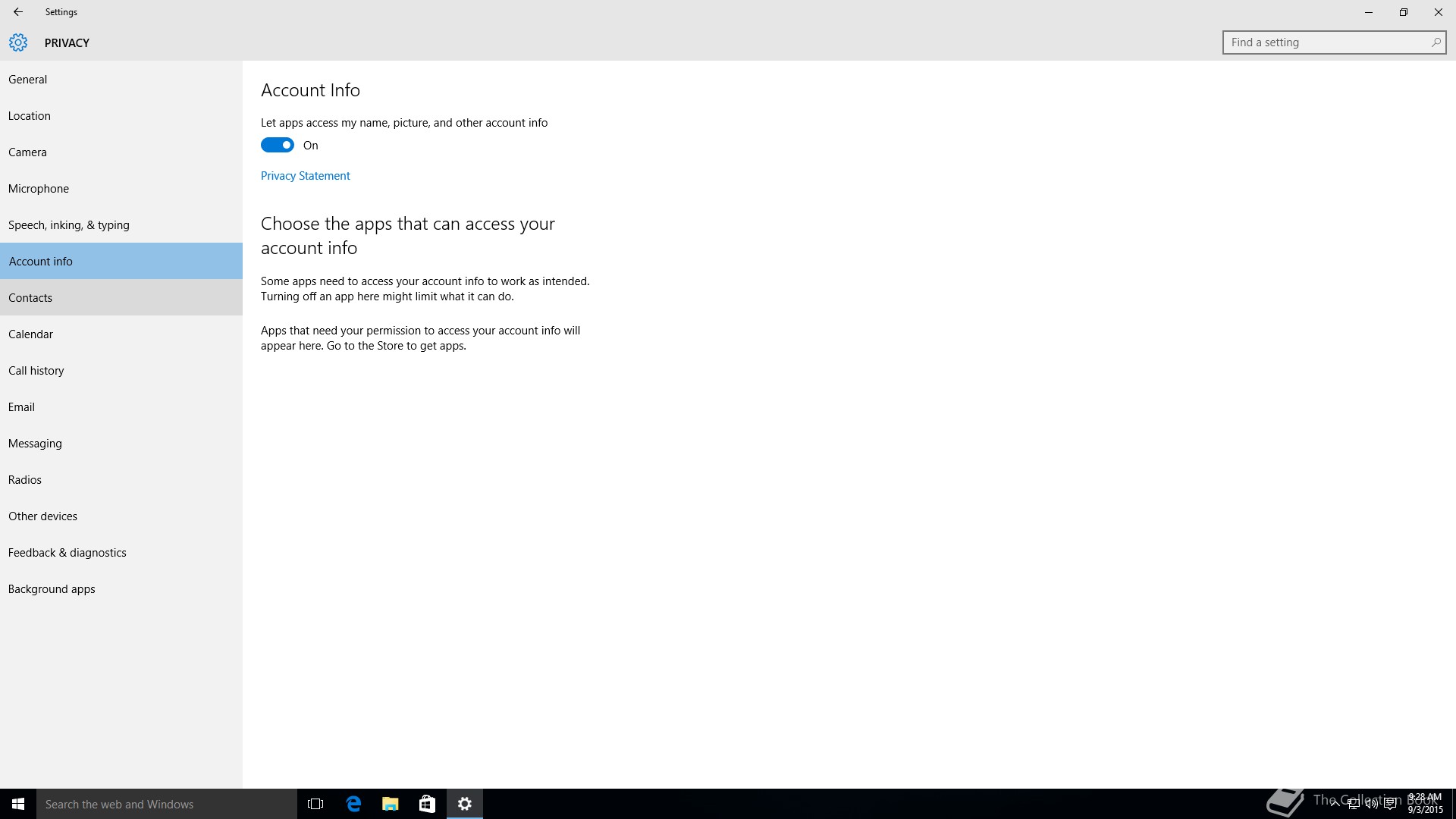Click the network tray icon
The height and width of the screenshot is (819, 1456).
[x=1353, y=804]
